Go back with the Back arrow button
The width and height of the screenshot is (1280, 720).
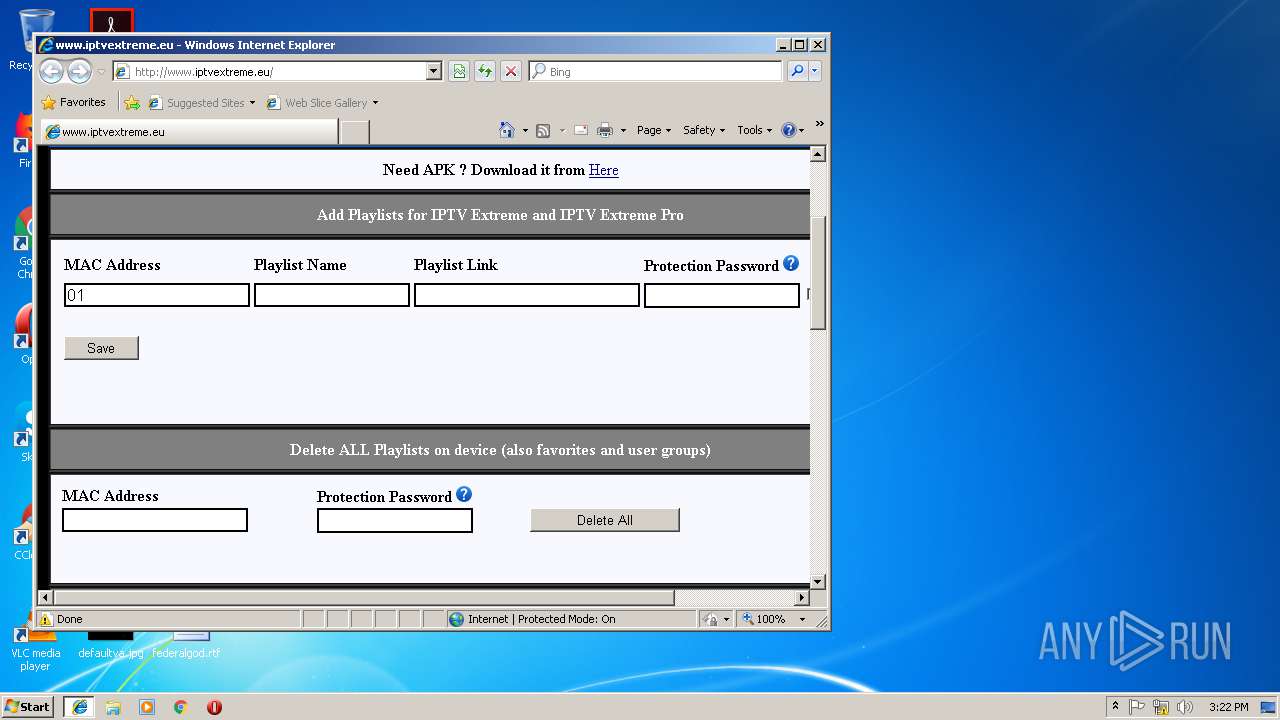coord(52,71)
